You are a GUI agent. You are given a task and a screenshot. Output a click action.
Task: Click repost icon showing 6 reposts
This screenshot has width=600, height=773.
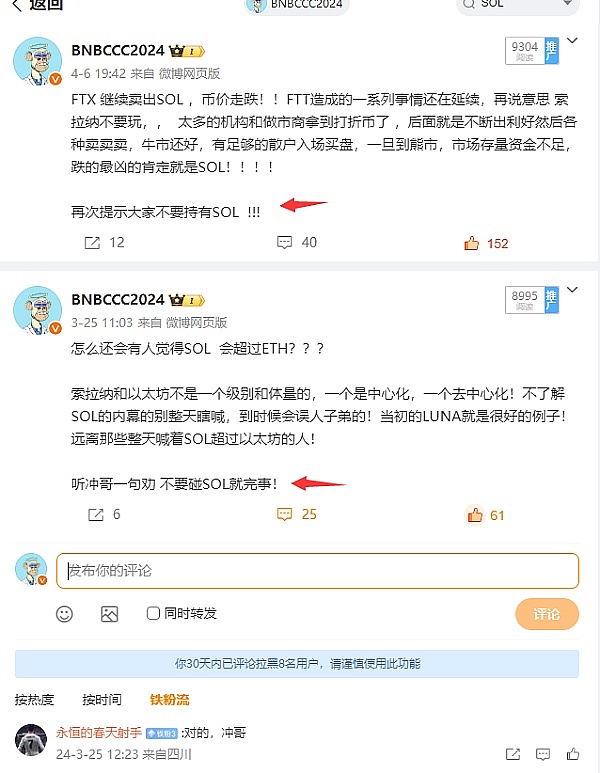click(x=95, y=515)
